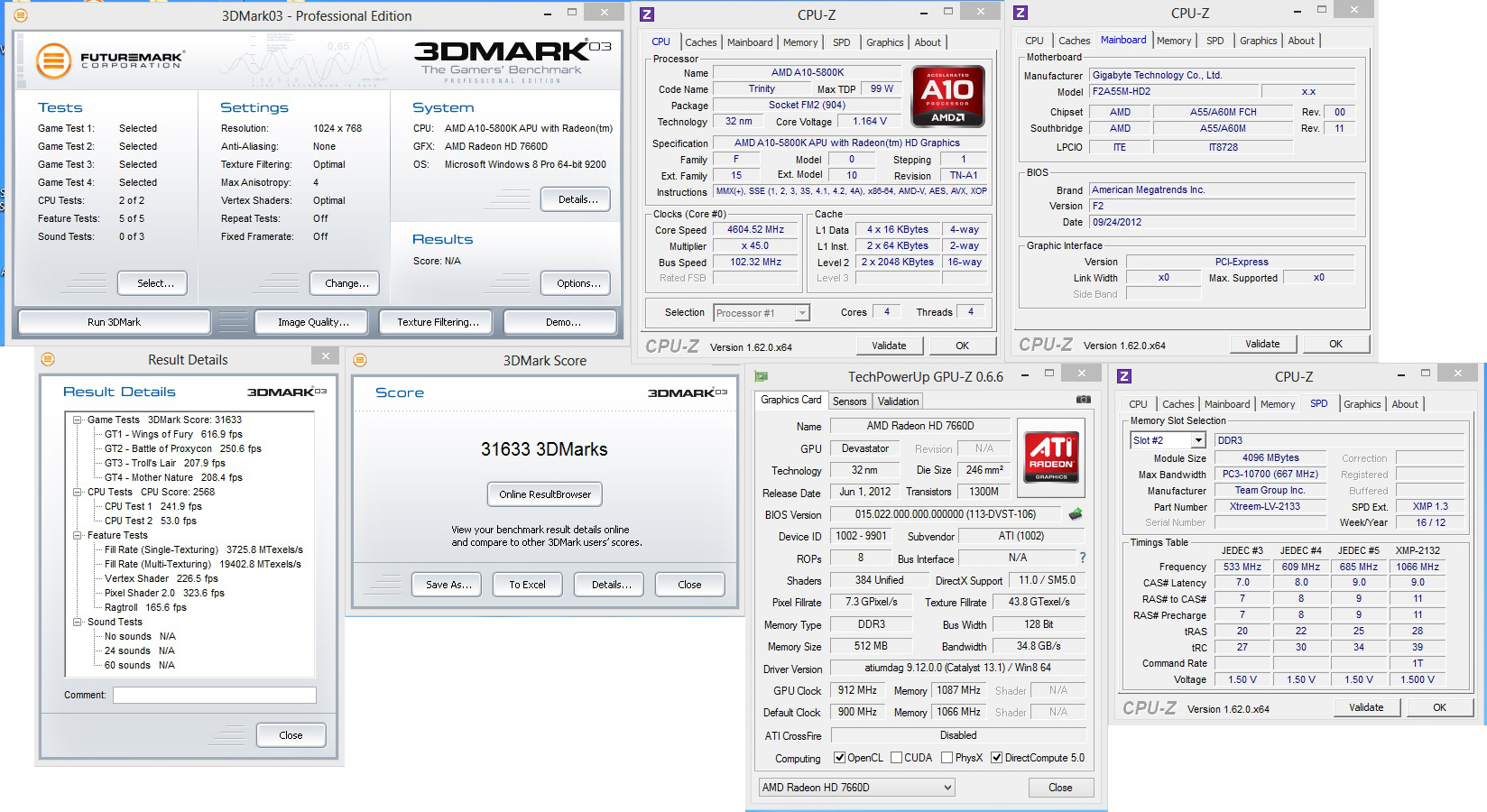Select the CPU Test 2 result row

coord(150,521)
